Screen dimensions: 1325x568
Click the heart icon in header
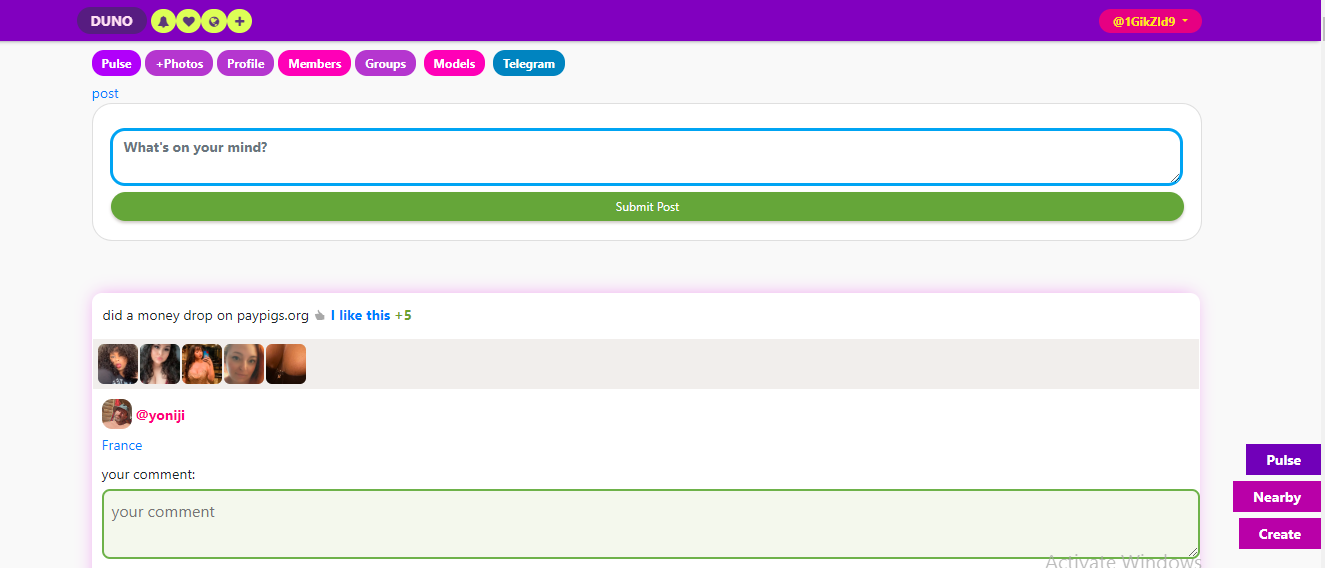tap(188, 21)
